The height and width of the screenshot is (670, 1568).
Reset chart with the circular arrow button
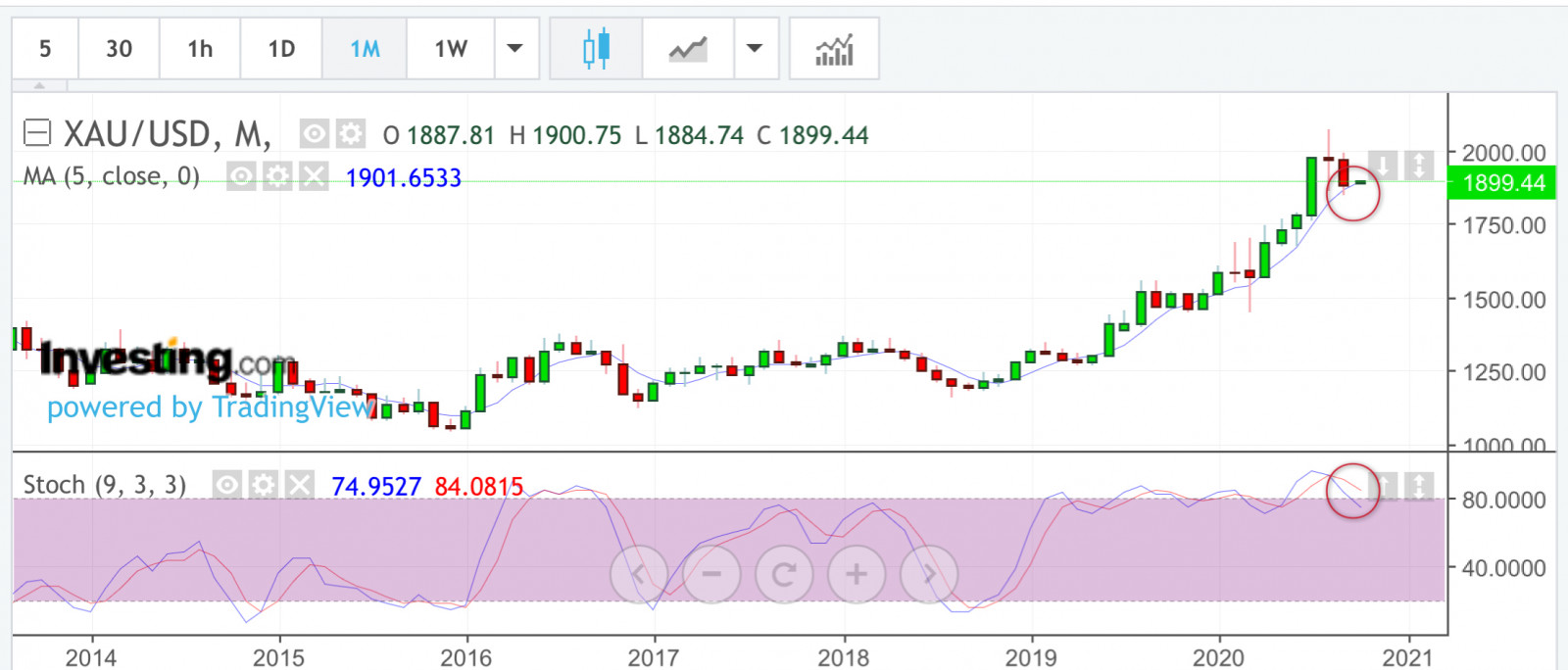[784, 574]
